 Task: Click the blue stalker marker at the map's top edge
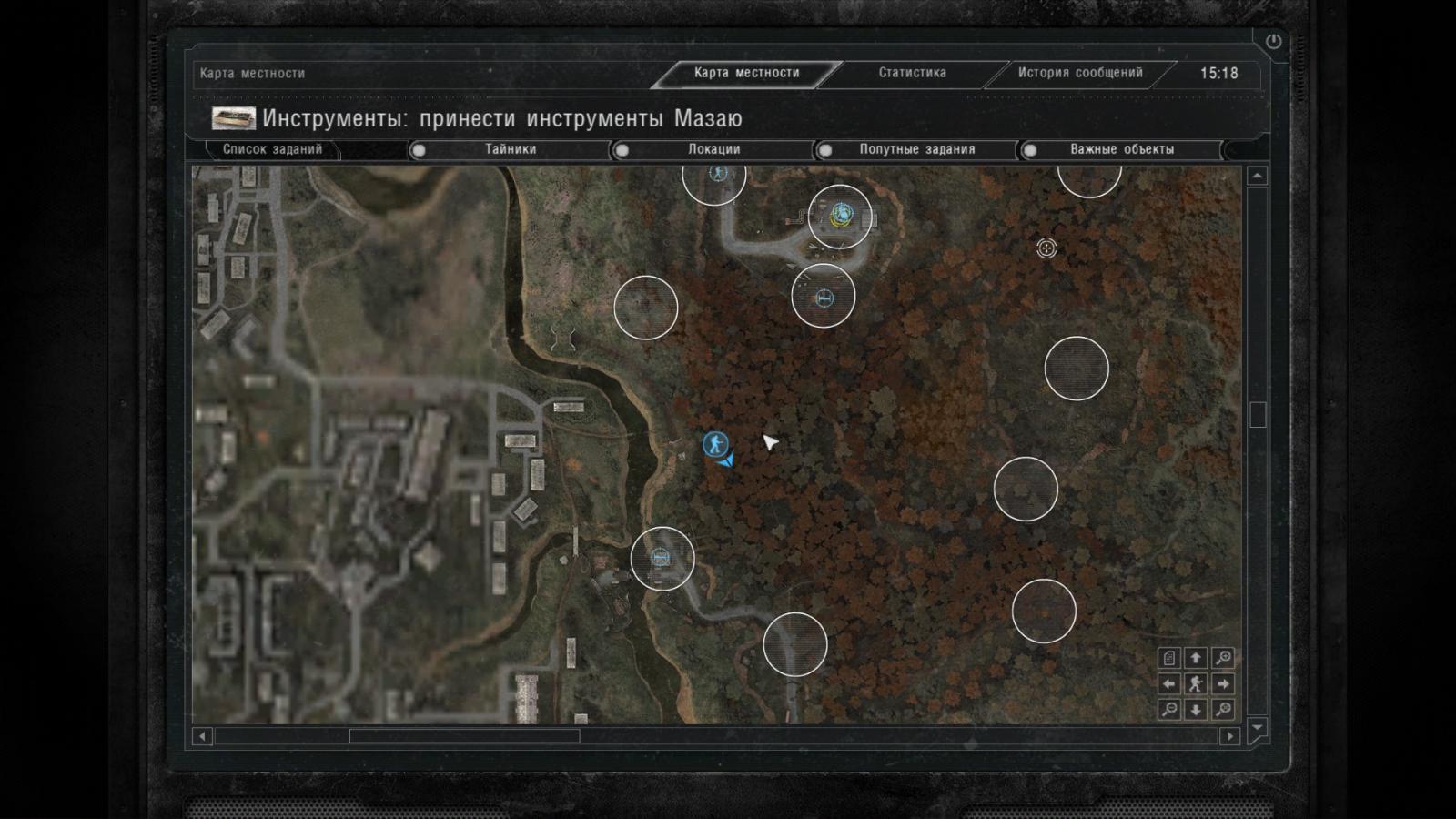[718, 173]
